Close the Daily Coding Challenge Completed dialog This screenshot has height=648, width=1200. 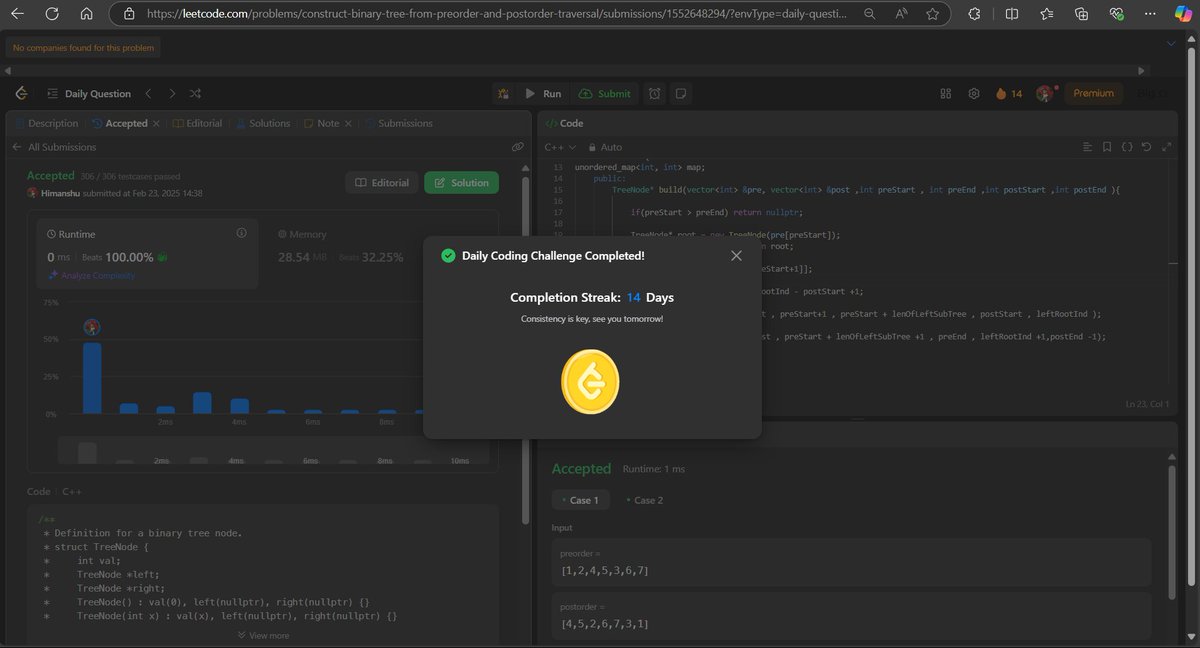pos(736,256)
